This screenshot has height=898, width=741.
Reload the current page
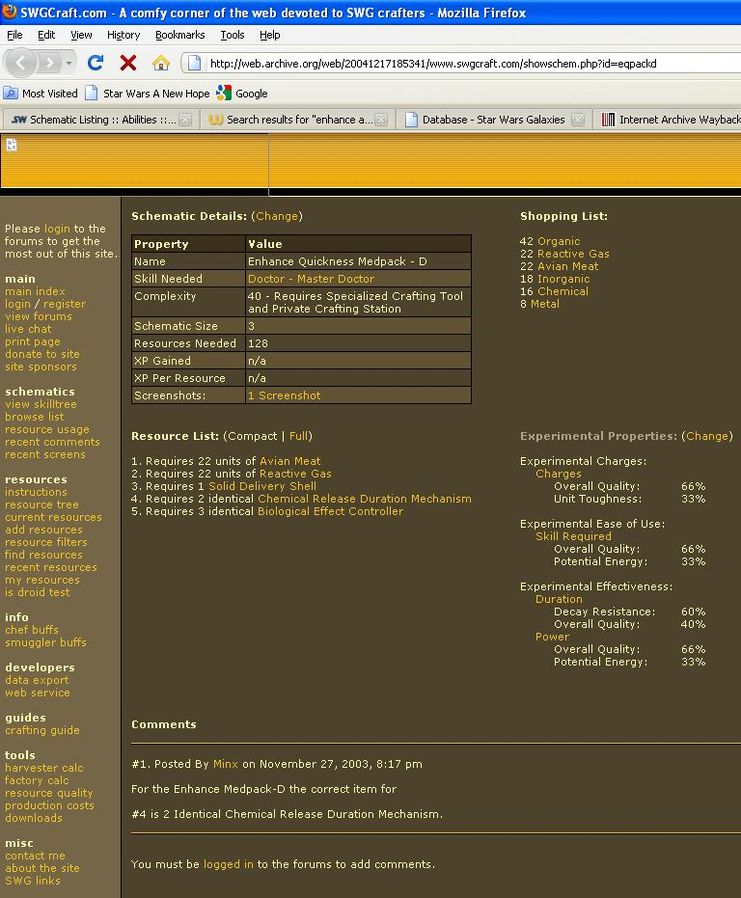[96, 63]
